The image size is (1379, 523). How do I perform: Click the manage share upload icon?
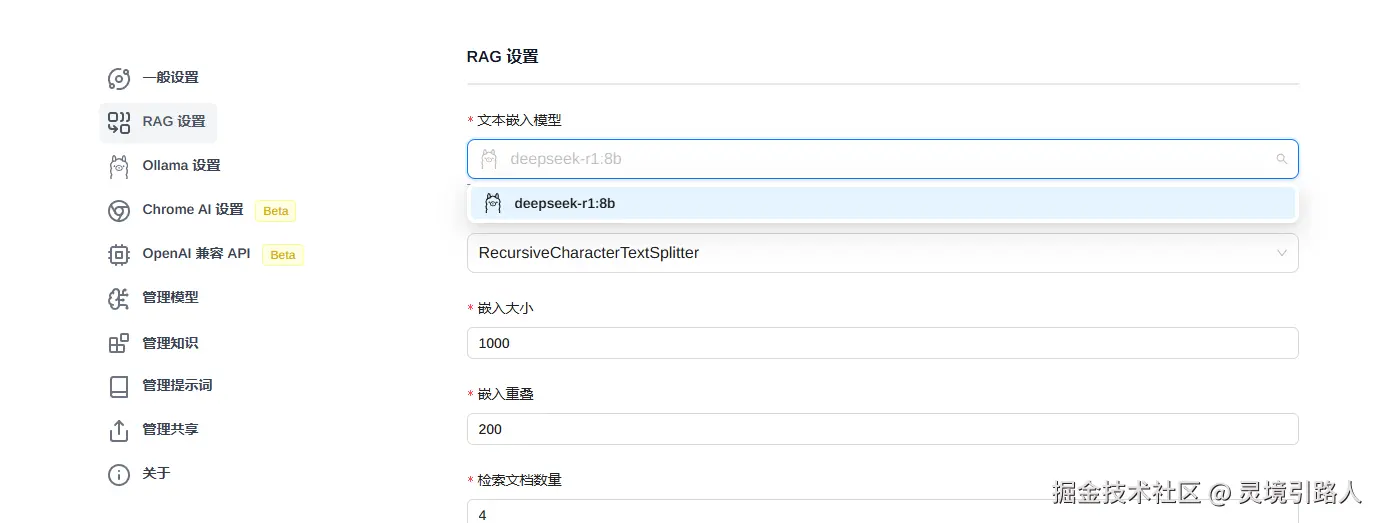tap(119, 430)
